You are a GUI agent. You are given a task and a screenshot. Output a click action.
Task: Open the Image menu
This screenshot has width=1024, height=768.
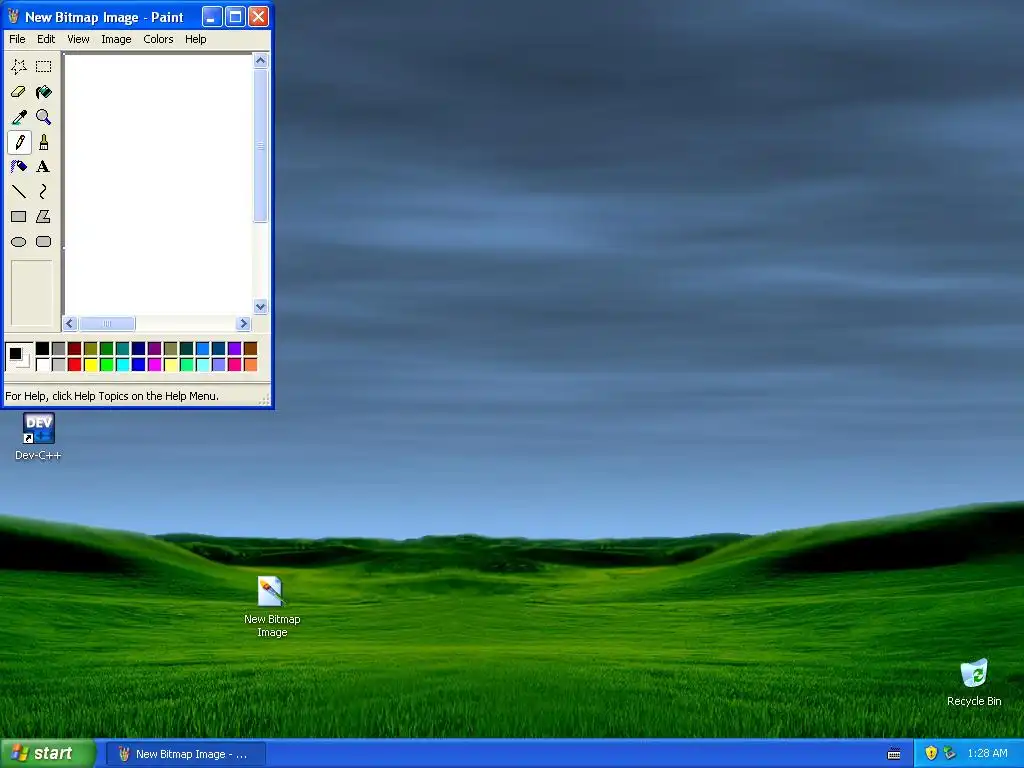tap(116, 39)
